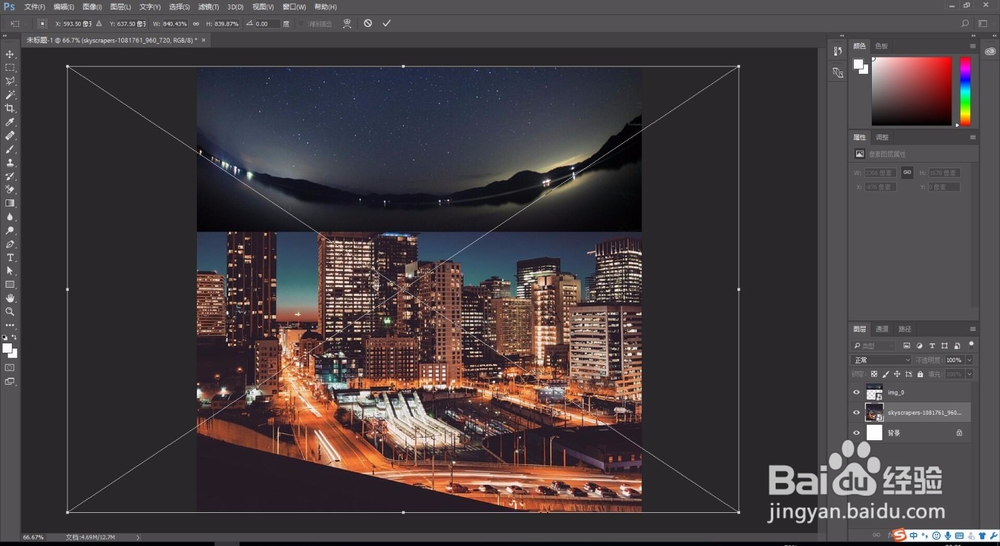Toggle Quick Mask mode in toolbar
Viewport: 1000px width, 546px height.
click(10, 367)
